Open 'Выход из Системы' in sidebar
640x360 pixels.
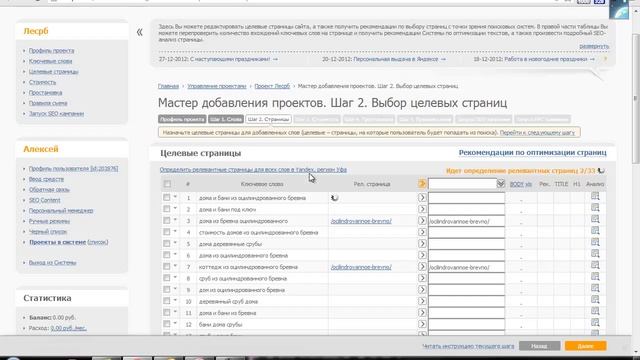pyautogui.click(x=52, y=263)
